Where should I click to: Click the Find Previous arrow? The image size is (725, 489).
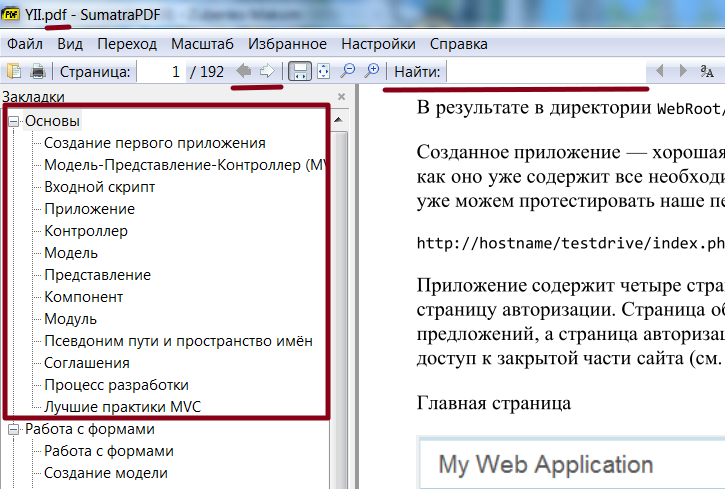point(659,71)
